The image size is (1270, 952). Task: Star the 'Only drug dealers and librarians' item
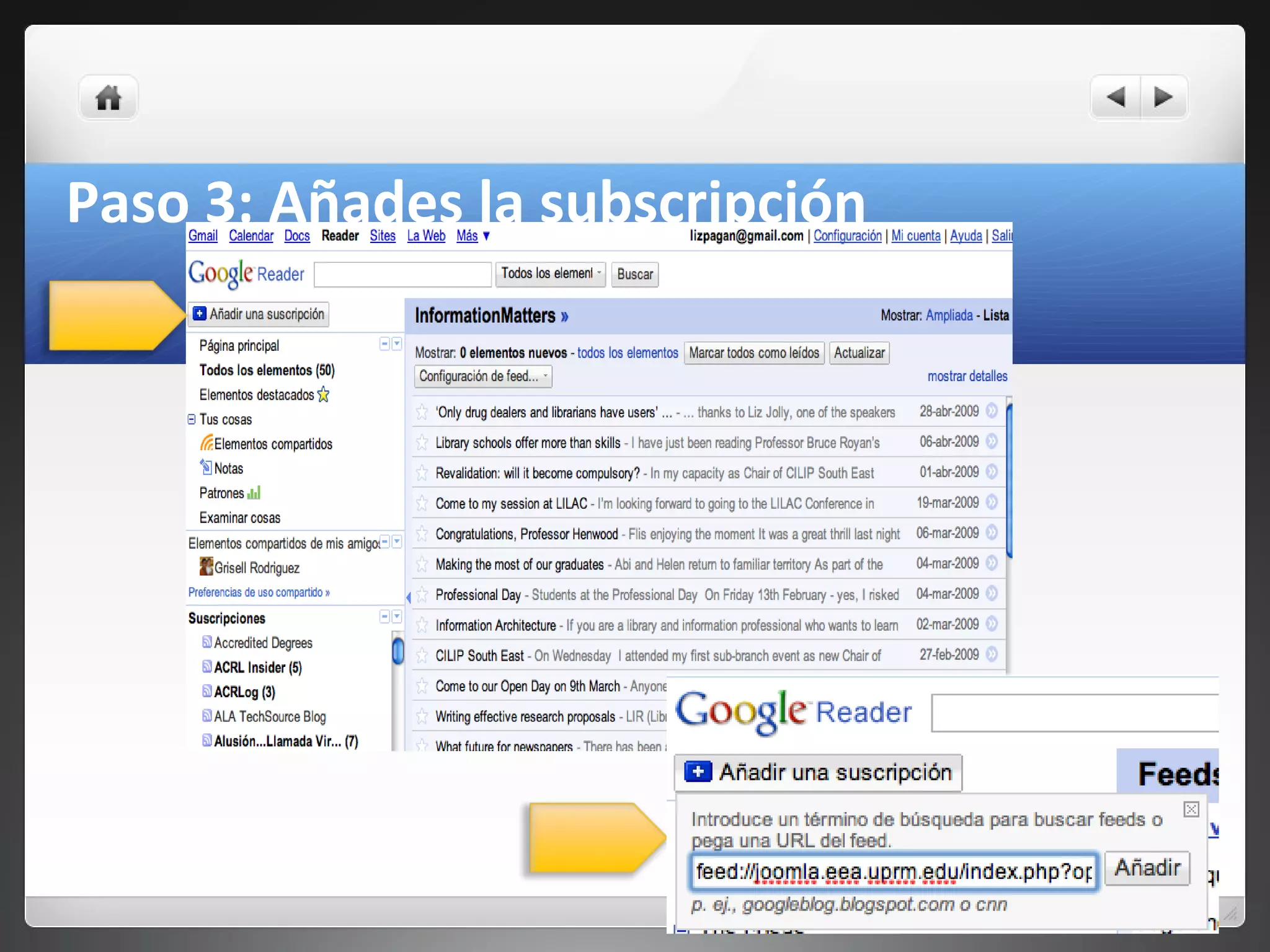click(x=422, y=412)
